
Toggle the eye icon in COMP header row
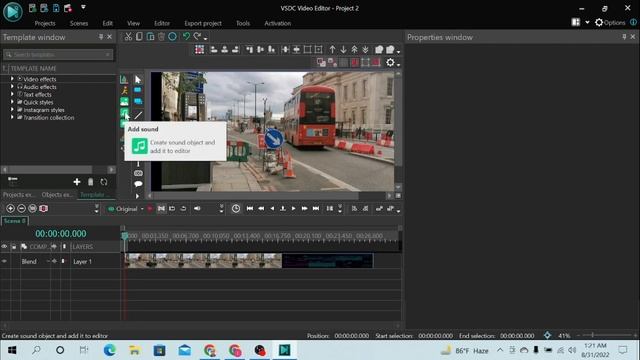(x=4, y=247)
